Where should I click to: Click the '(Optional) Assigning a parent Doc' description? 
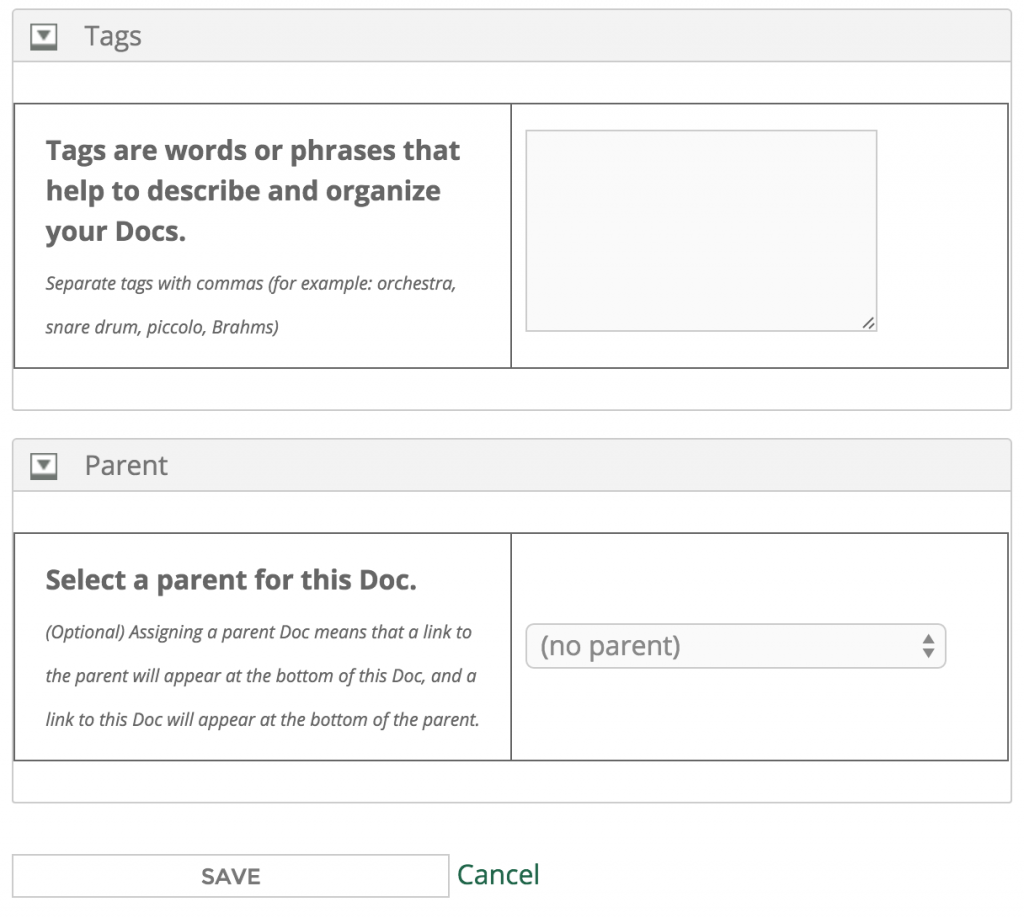[x=263, y=676]
